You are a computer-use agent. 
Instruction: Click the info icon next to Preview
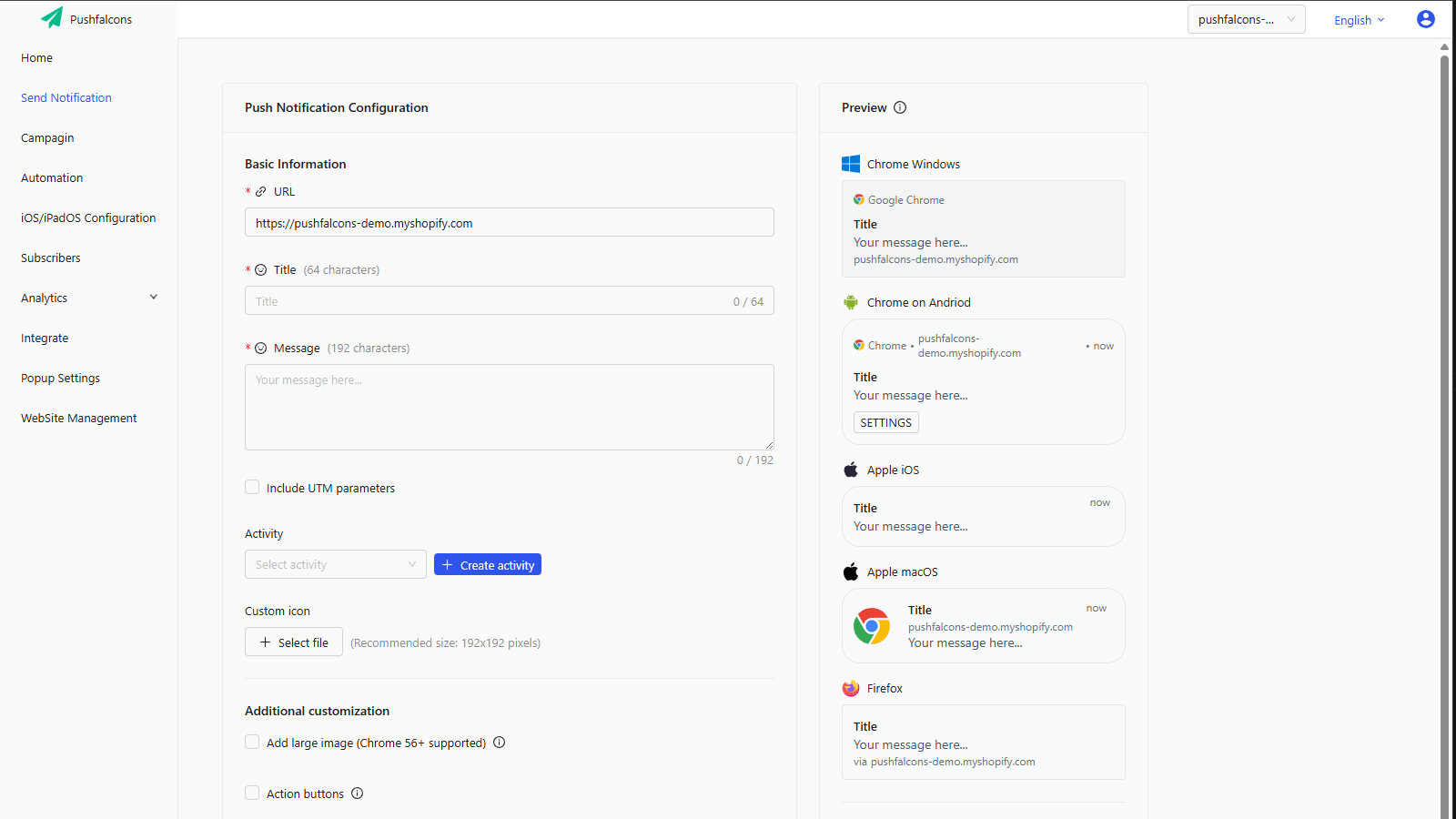900,107
